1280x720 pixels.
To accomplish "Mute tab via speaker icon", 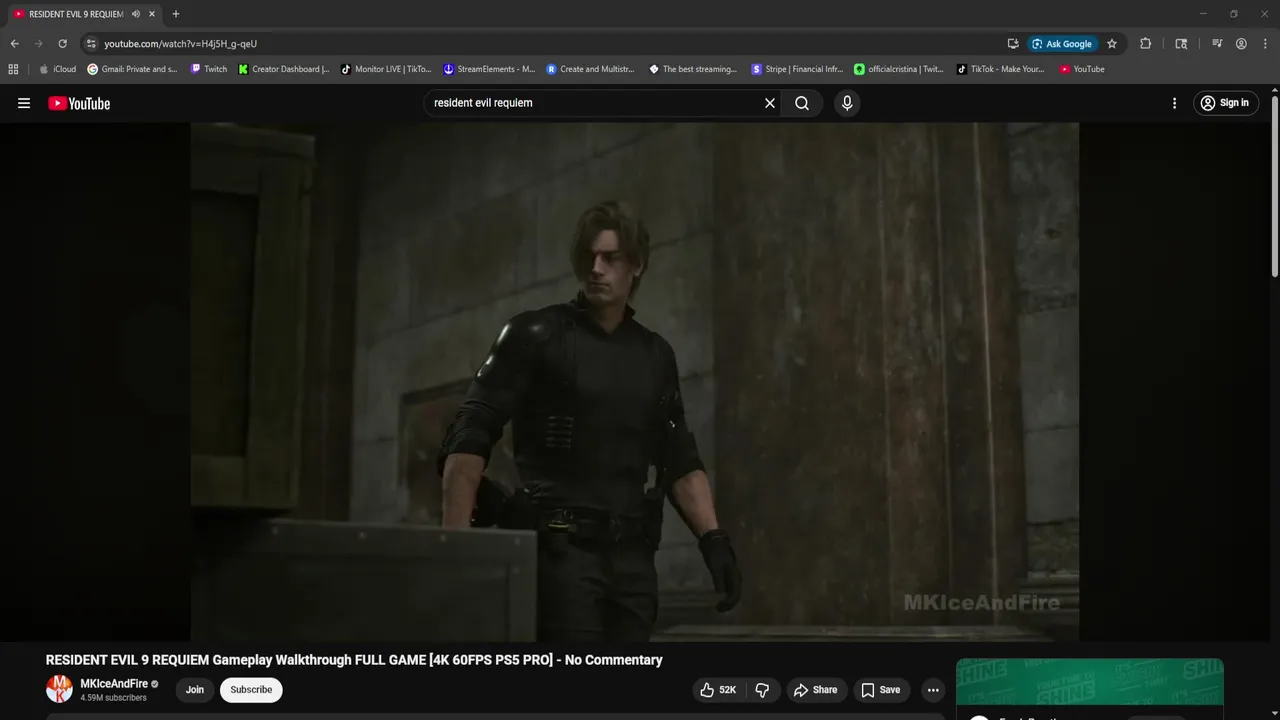I will (x=136, y=14).
